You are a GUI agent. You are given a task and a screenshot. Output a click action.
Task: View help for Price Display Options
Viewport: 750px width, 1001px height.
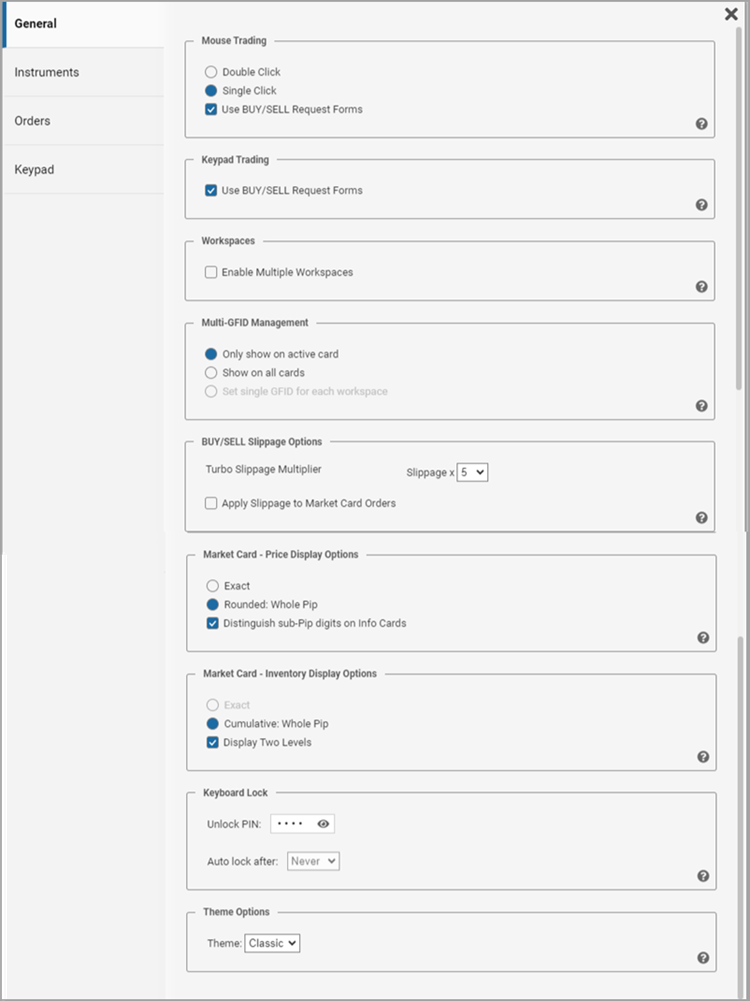703,638
